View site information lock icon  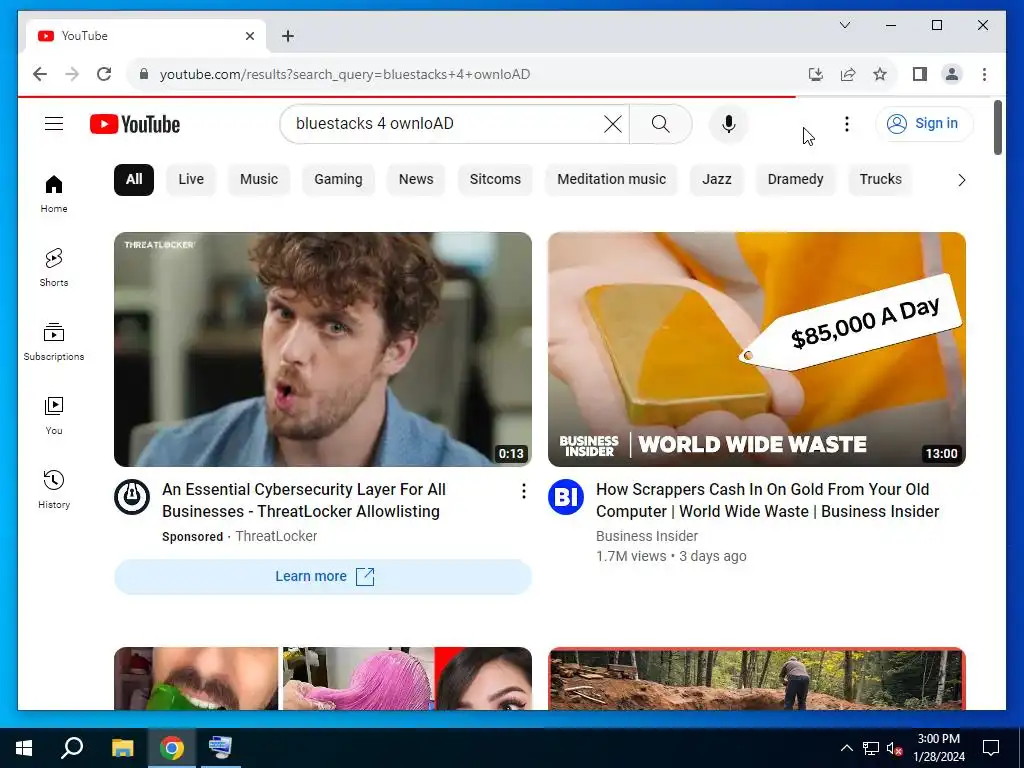click(144, 74)
